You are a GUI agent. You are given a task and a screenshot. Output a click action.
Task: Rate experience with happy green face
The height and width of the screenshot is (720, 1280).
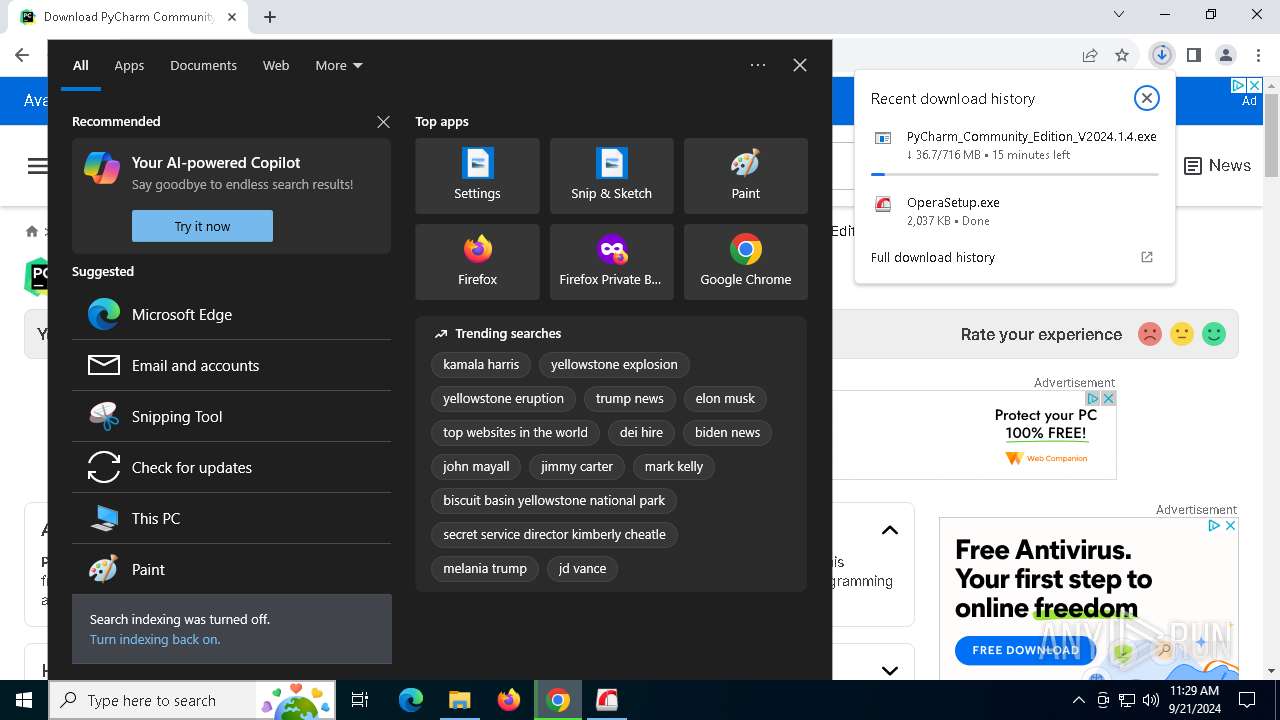[x=1214, y=334]
